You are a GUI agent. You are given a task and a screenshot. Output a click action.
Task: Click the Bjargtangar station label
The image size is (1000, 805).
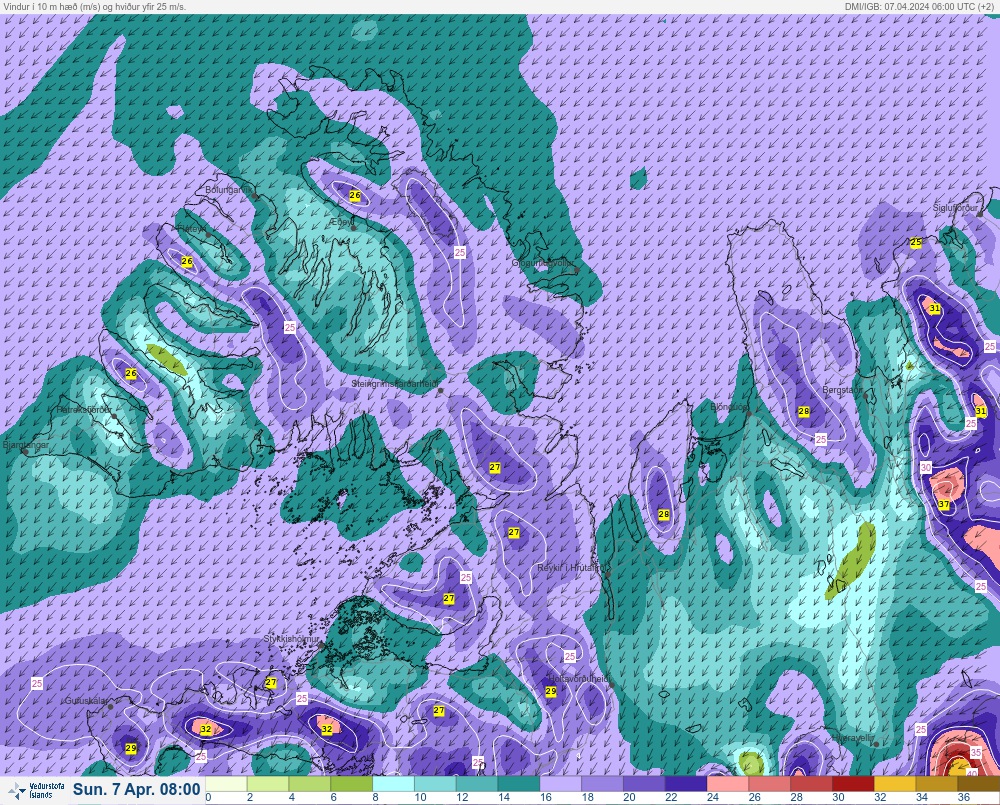26,445
